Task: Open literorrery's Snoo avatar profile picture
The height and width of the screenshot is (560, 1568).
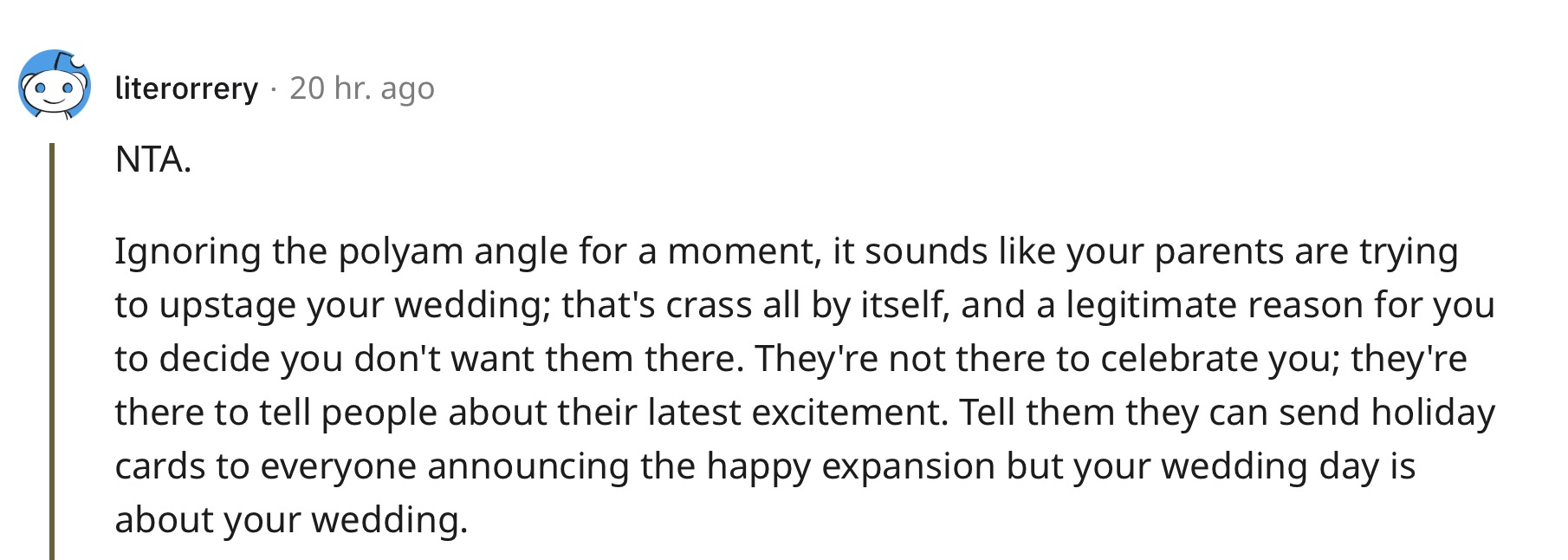Action: coord(55,85)
